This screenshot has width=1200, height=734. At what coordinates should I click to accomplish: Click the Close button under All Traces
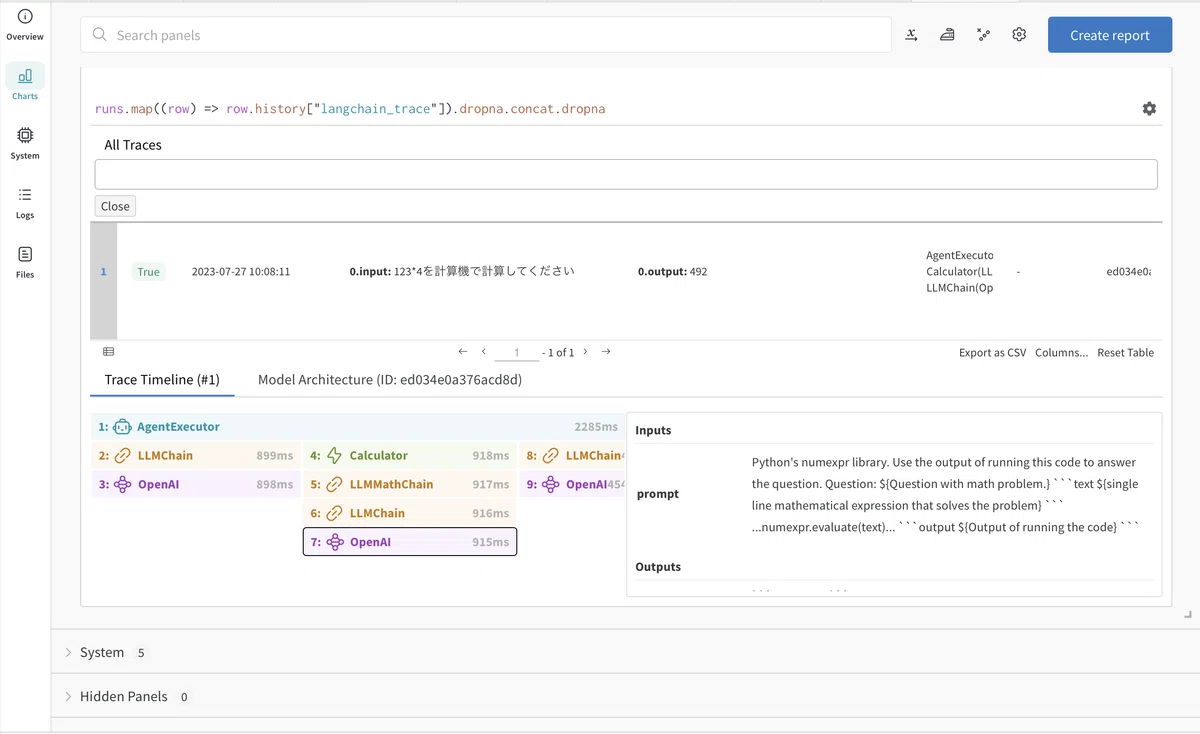(x=115, y=206)
